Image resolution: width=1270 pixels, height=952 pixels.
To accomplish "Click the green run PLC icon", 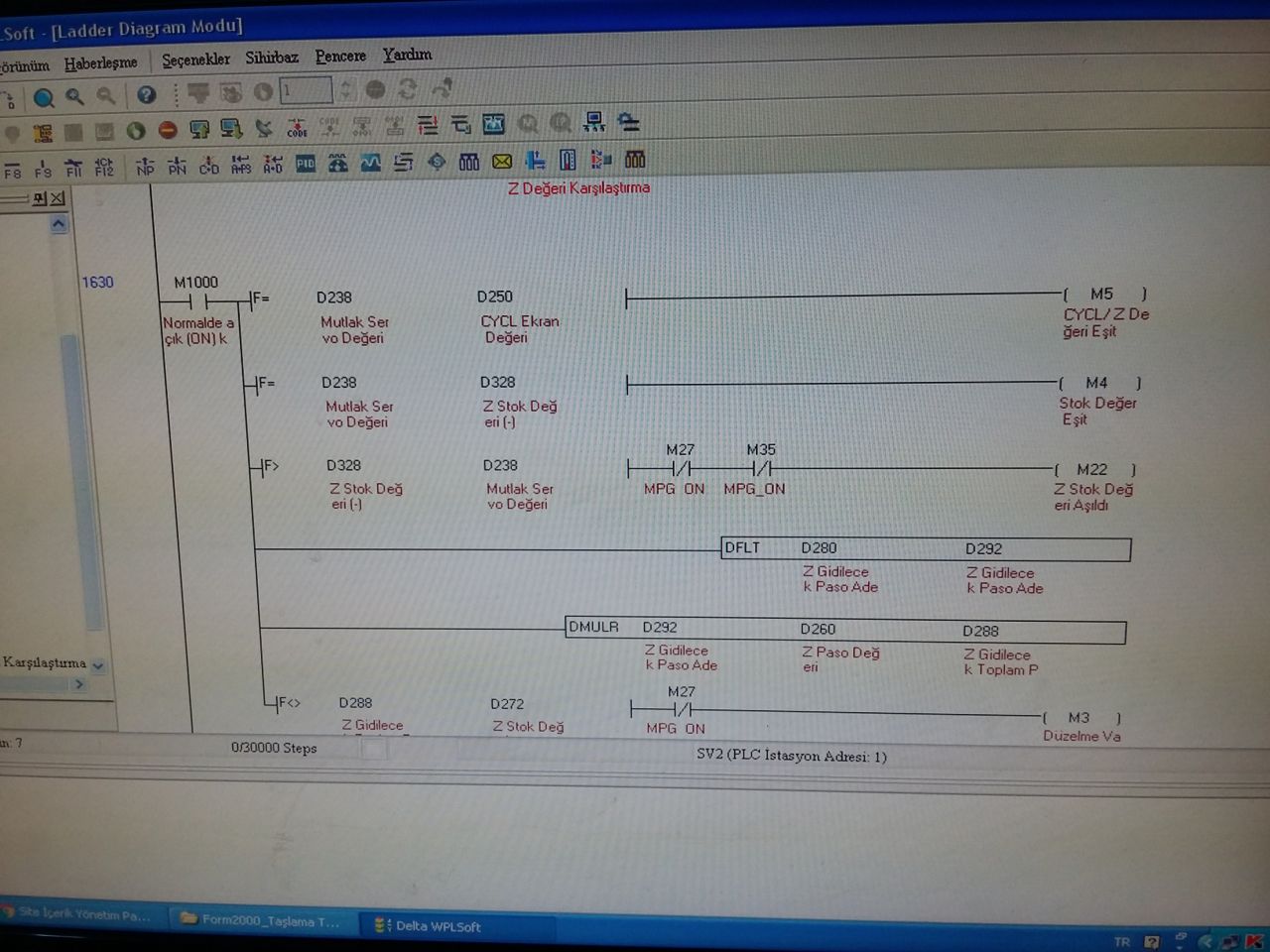I will coord(135,130).
